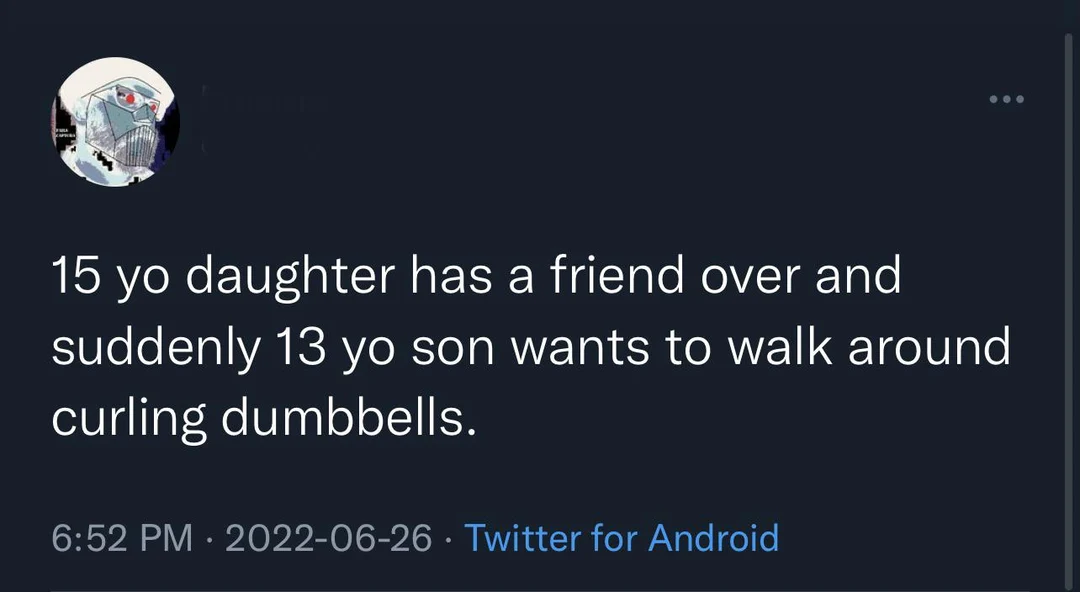Viewport: 1080px width, 592px height.
Task: Click the middle dot of the ellipsis icon
Action: (1005, 99)
